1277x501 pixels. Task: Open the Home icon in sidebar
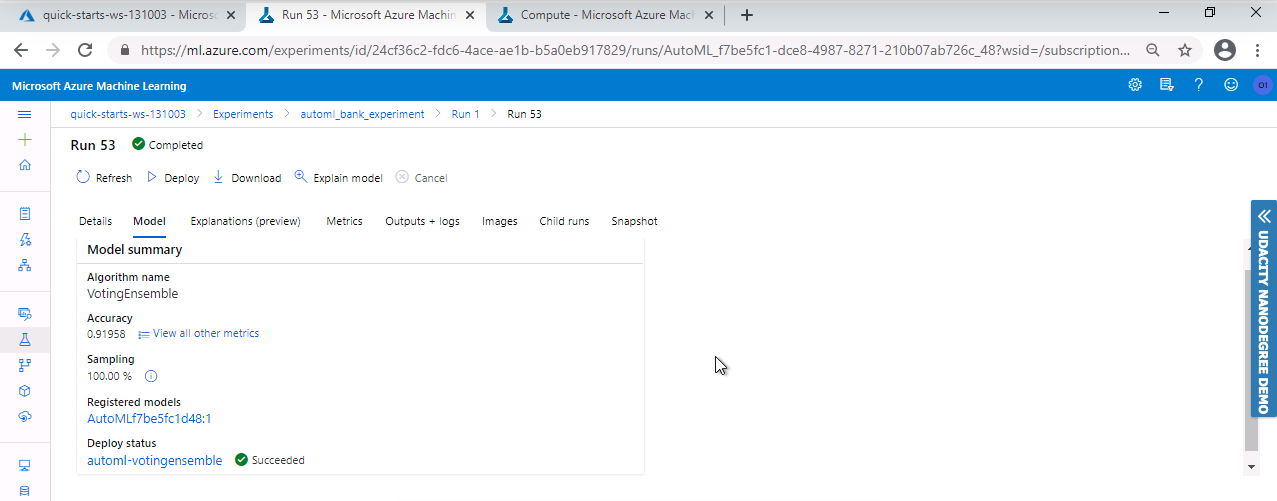25,165
